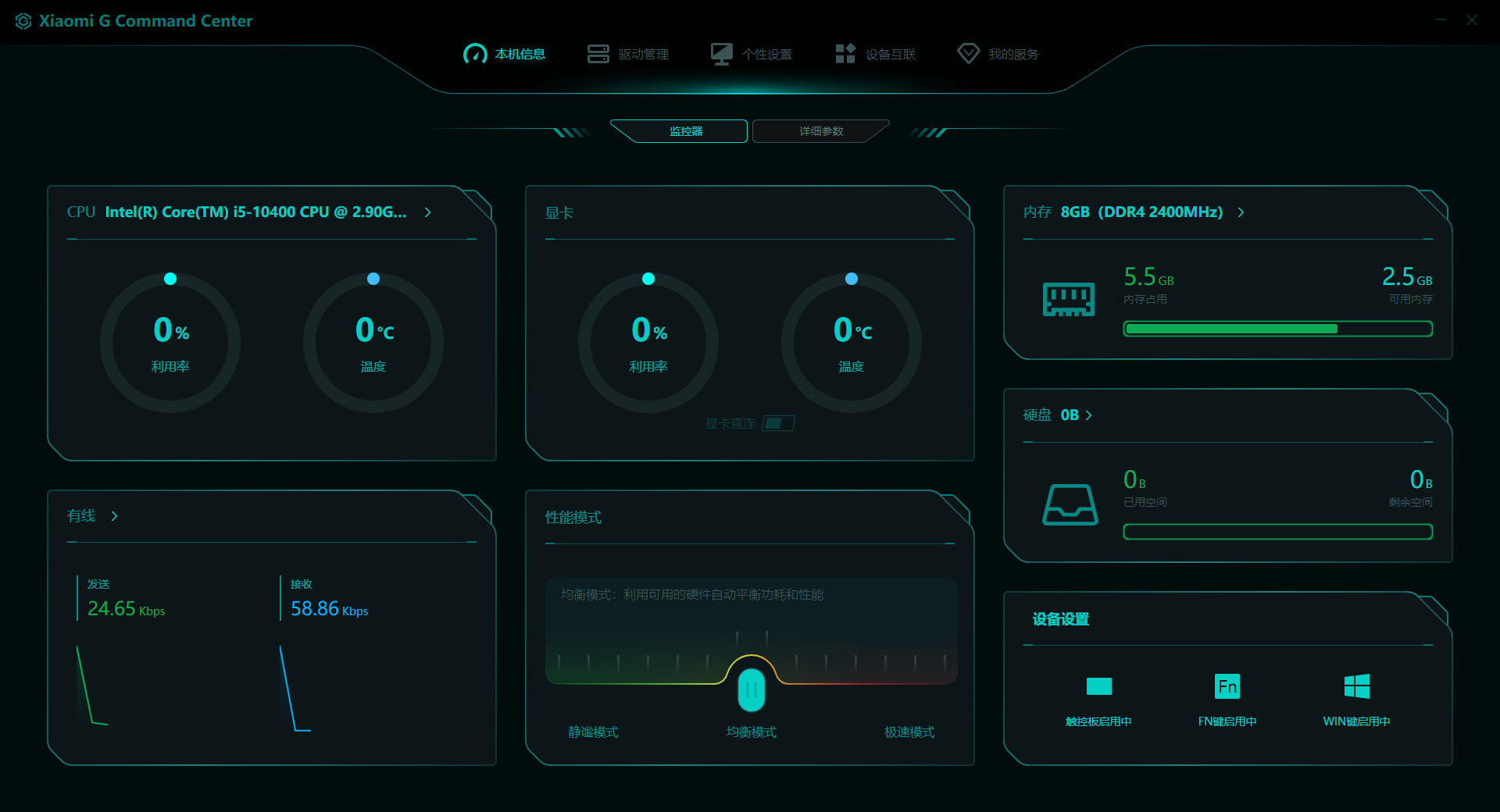Click the 性能模式 heading
Screen dimensions: 1500x812
[573, 518]
